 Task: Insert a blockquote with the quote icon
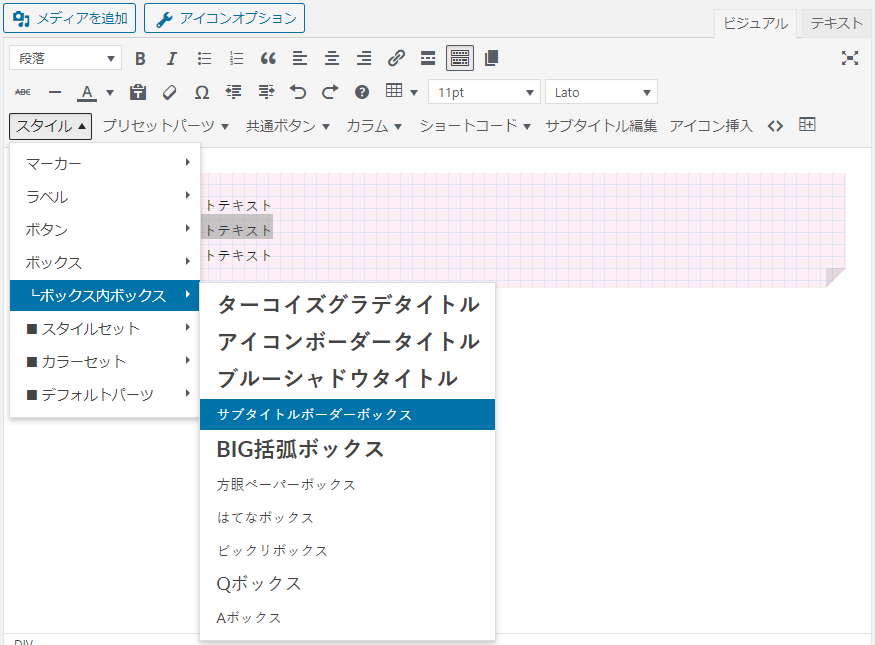click(x=267, y=58)
